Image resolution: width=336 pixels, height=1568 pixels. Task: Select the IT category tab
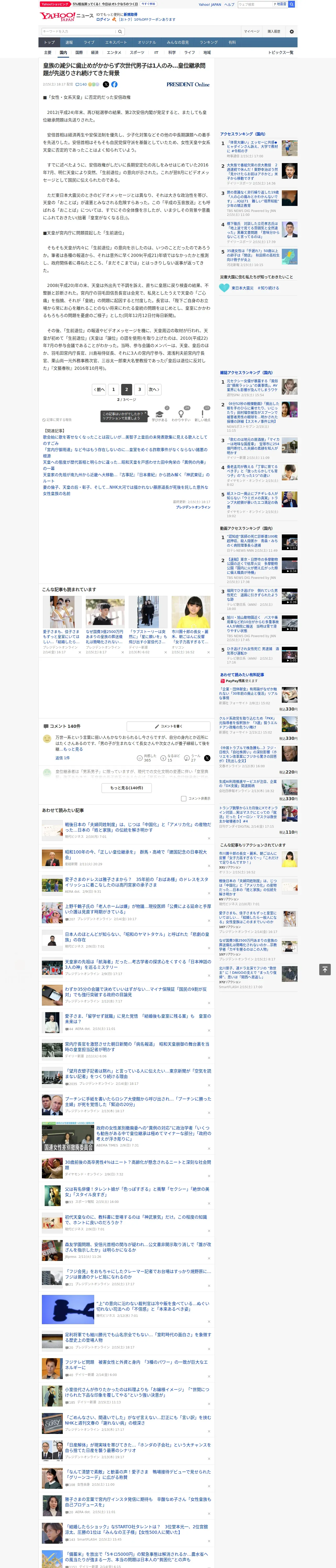click(x=156, y=52)
